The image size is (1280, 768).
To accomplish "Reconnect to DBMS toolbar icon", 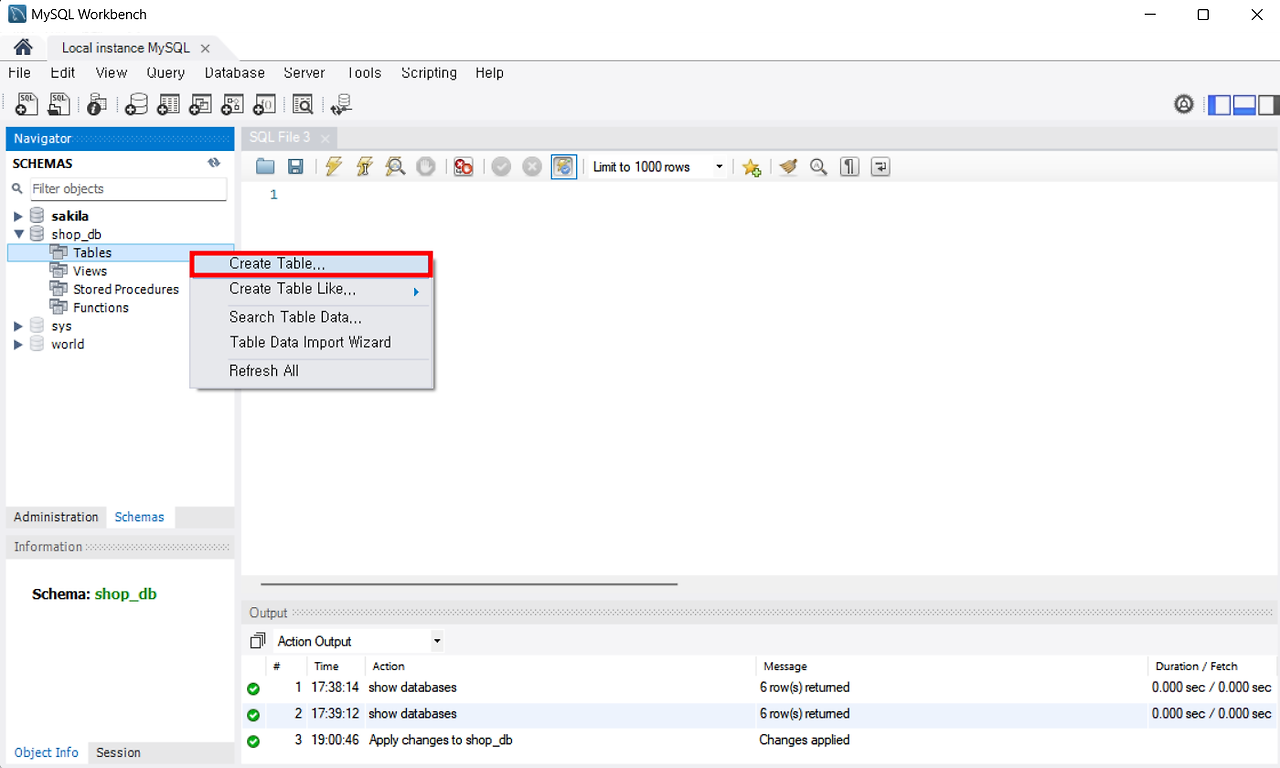I will [x=341, y=104].
